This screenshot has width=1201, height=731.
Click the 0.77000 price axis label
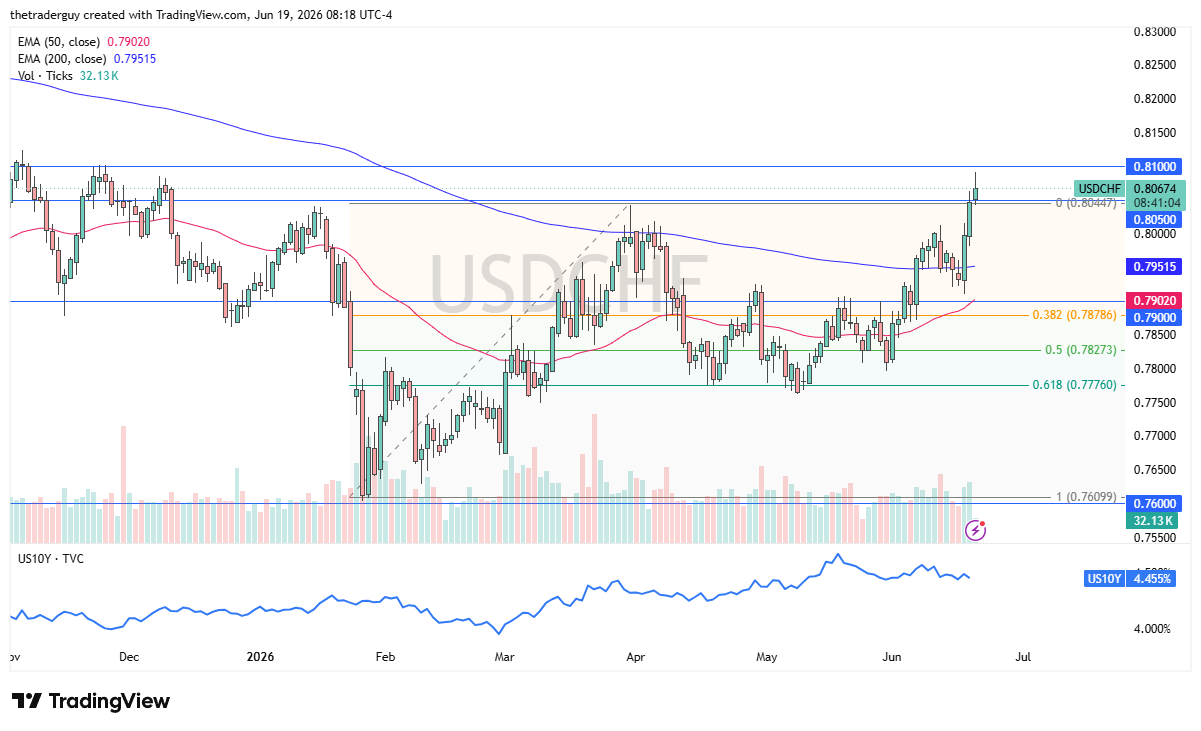coord(1154,435)
